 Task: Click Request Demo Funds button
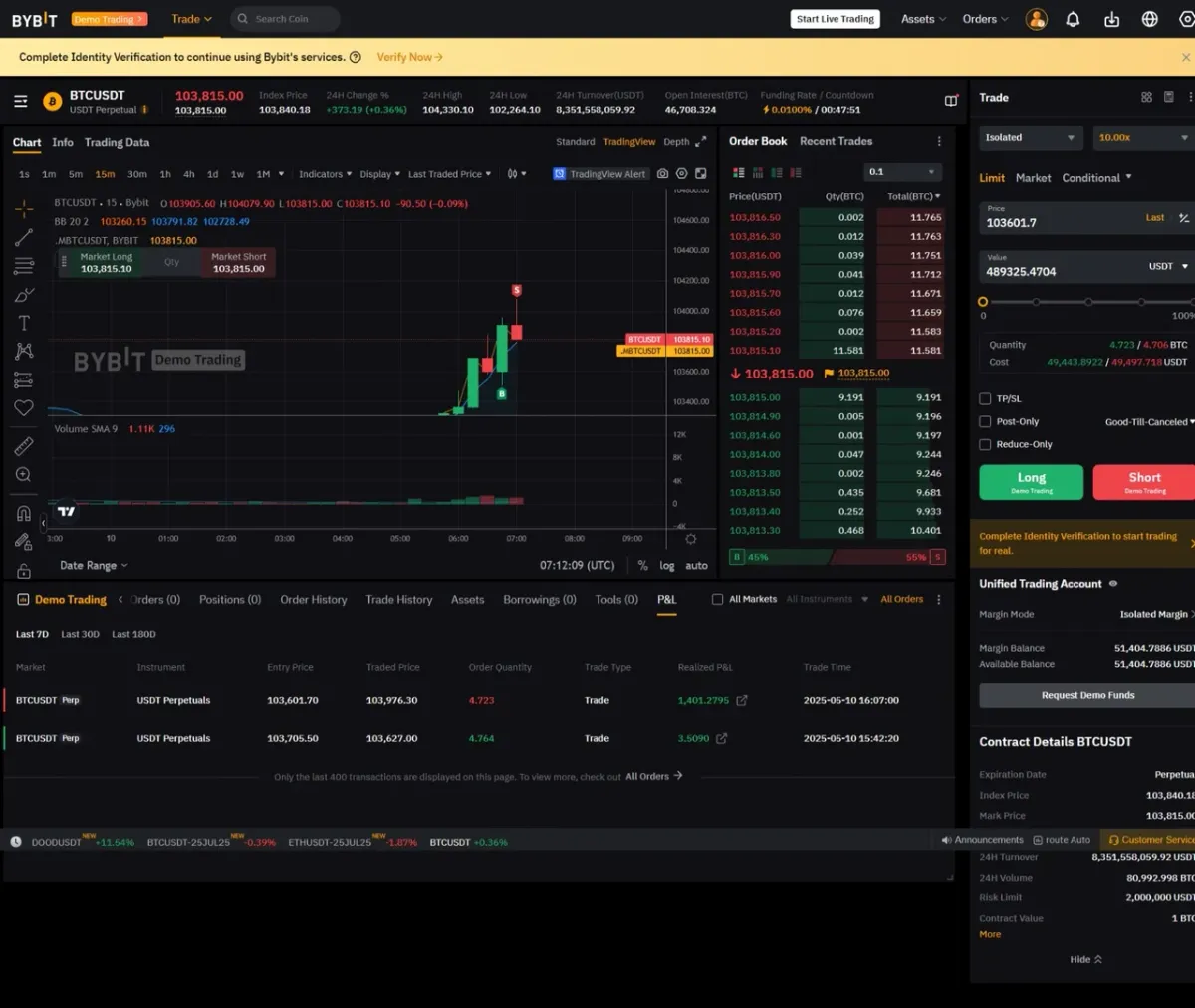coord(1087,695)
